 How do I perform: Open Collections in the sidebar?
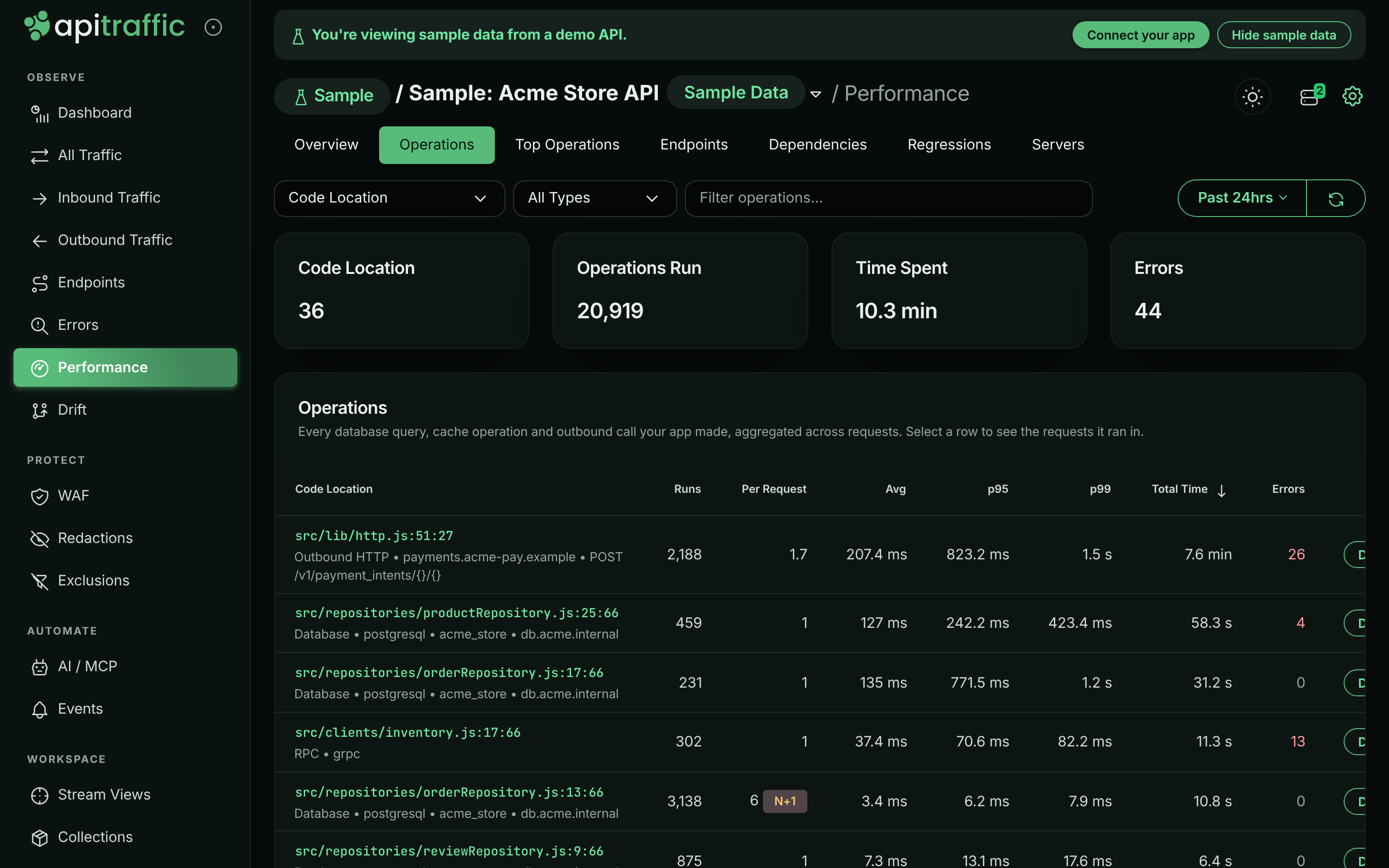click(125, 837)
